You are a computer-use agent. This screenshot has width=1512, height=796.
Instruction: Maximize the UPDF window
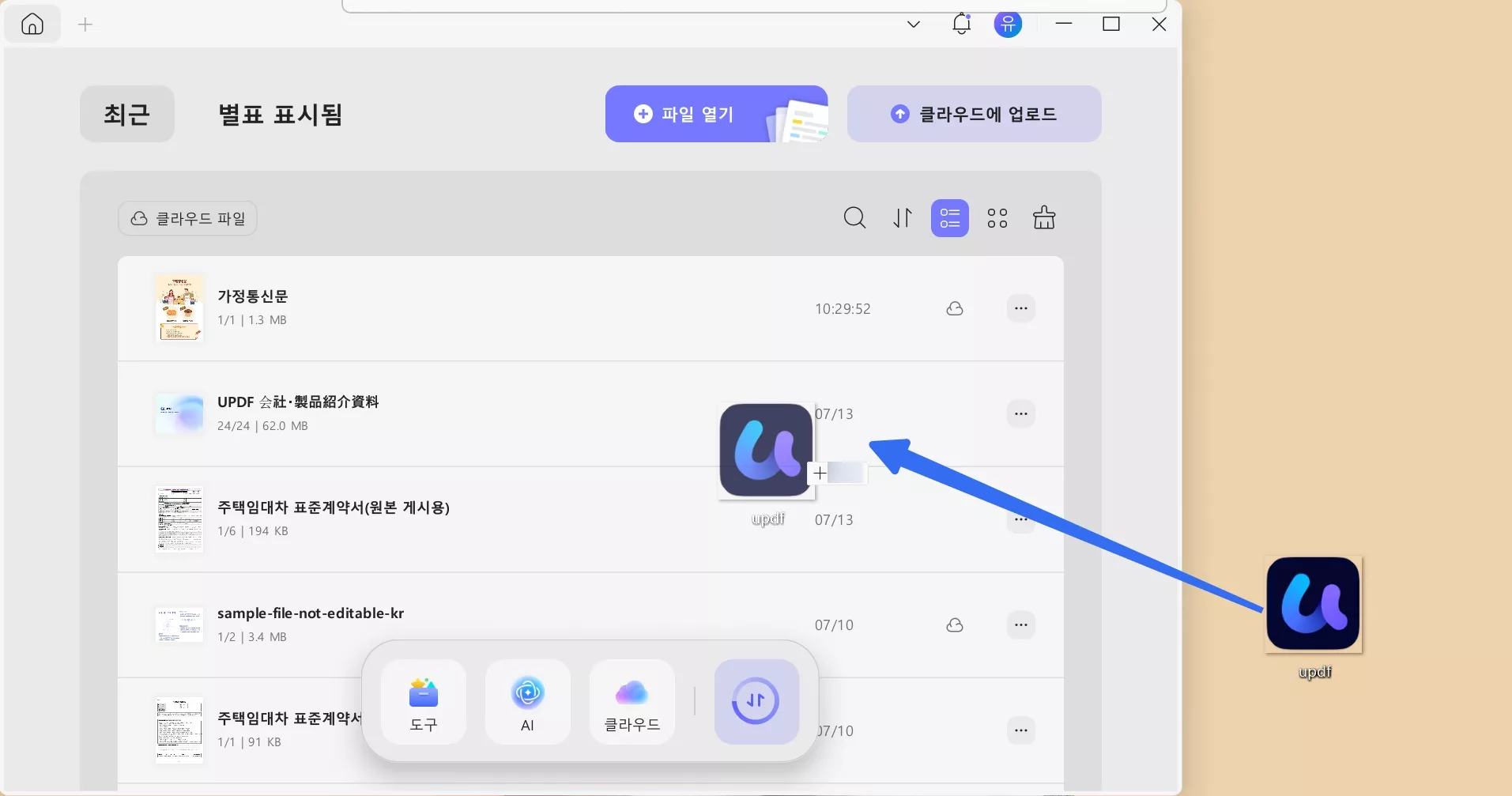pos(1111,24)
